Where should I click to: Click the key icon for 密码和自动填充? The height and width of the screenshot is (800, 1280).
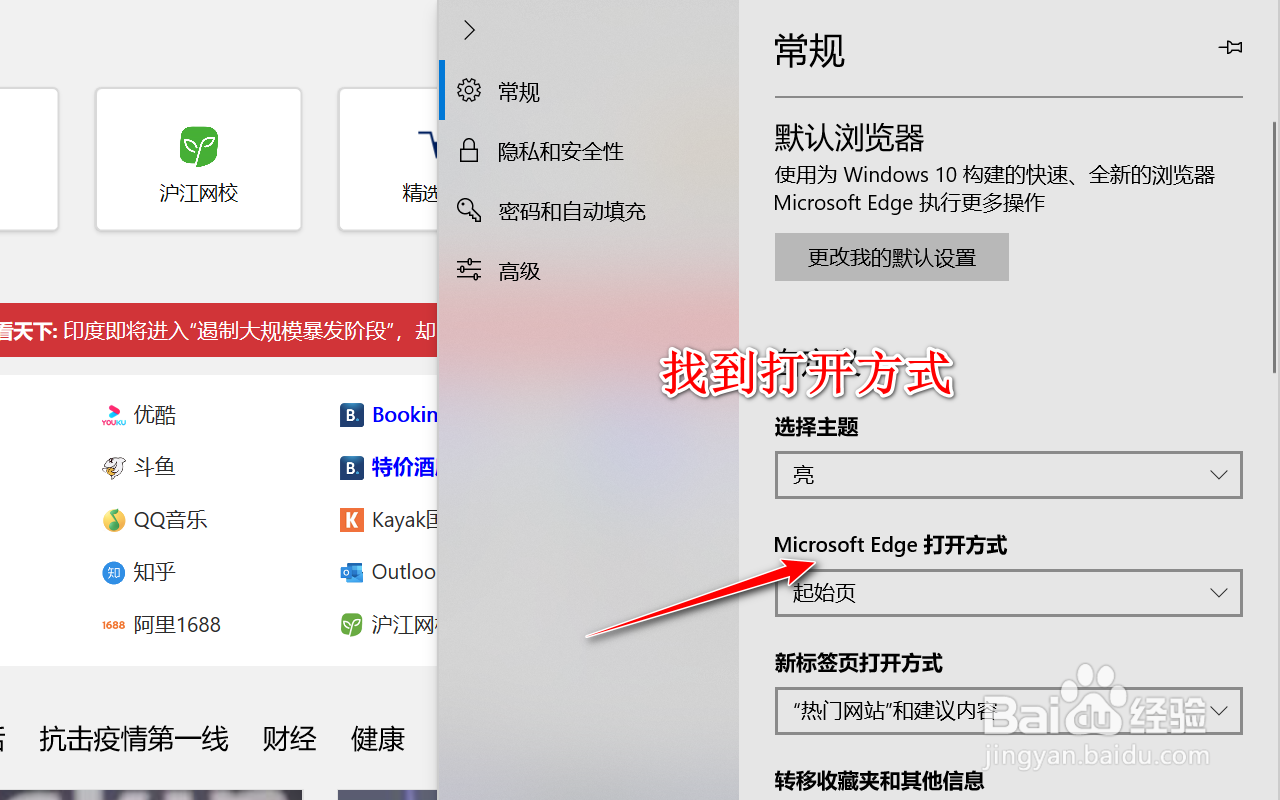(x=469, y=210)
